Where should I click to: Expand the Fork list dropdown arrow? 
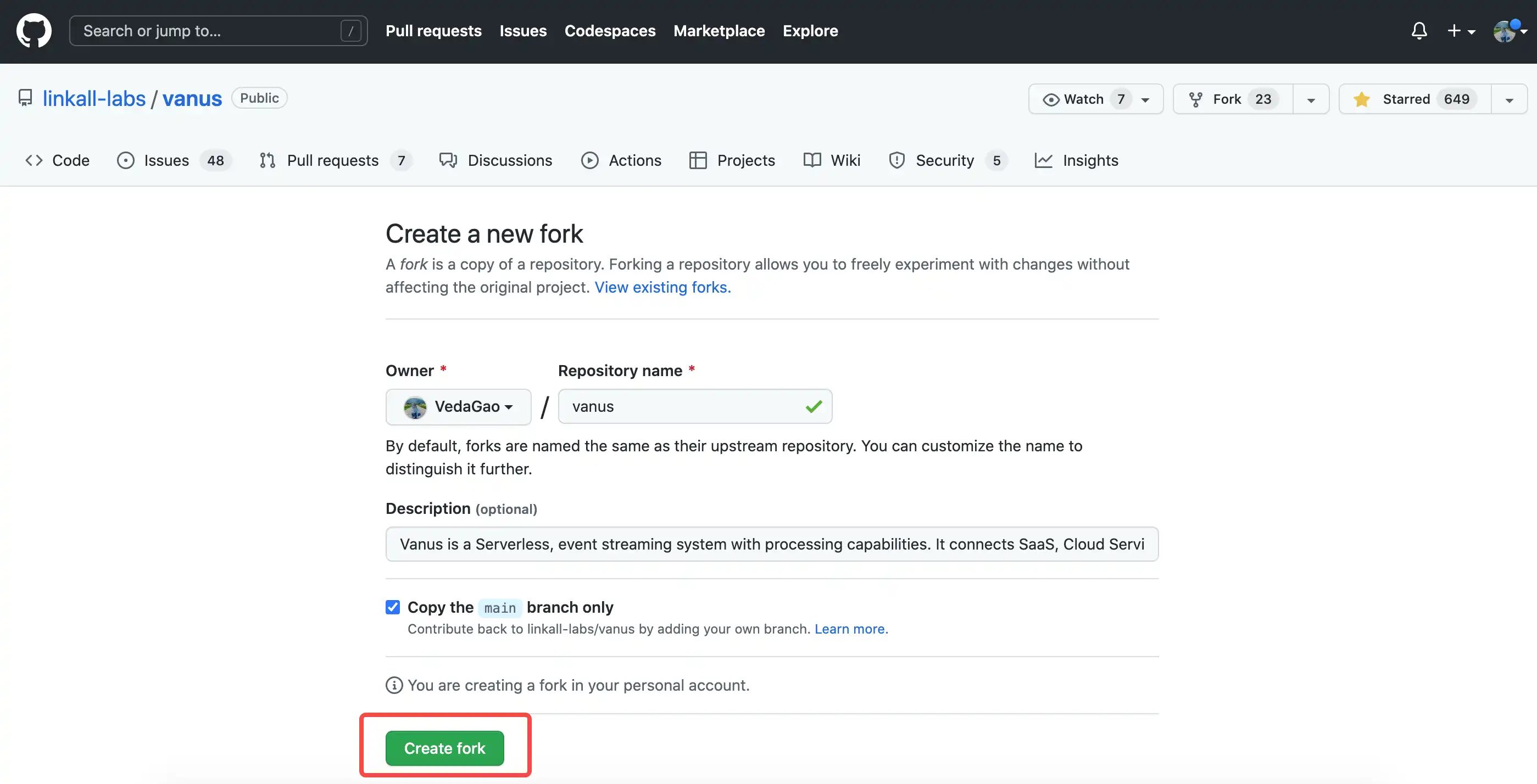click(x=1311, y=99)
